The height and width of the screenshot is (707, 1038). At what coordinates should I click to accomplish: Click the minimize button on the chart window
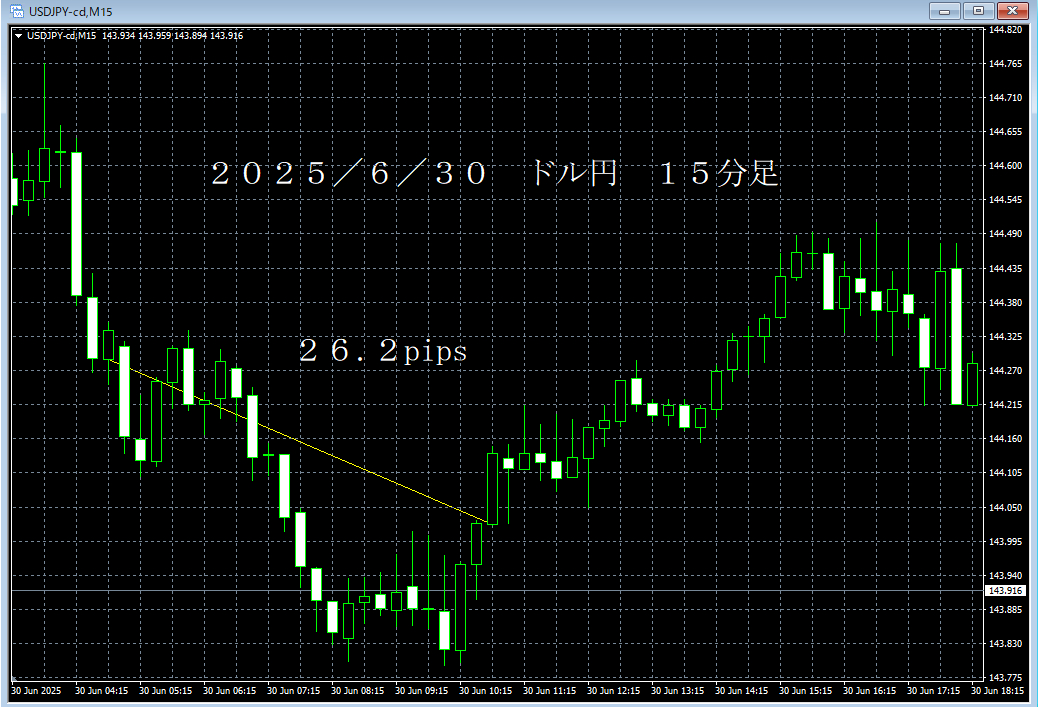point(944,11)
